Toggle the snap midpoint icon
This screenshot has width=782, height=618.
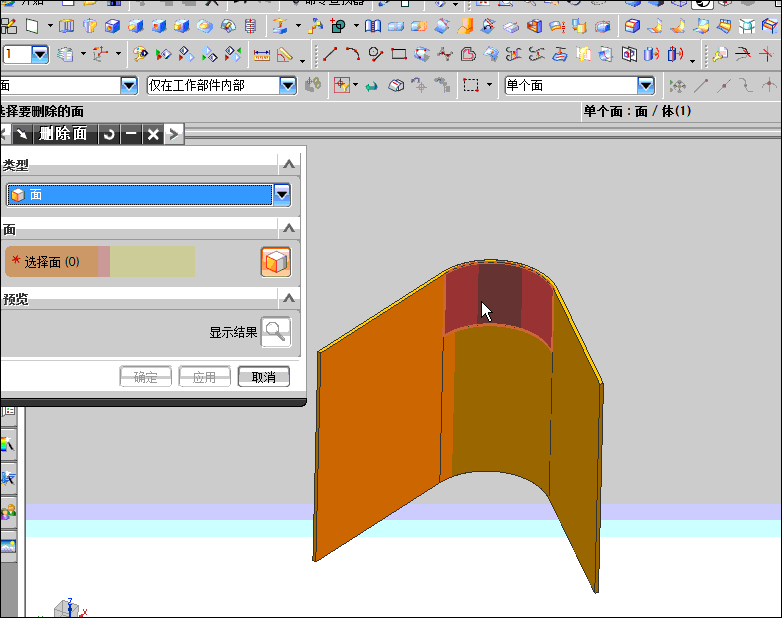(x=724, y=86)
